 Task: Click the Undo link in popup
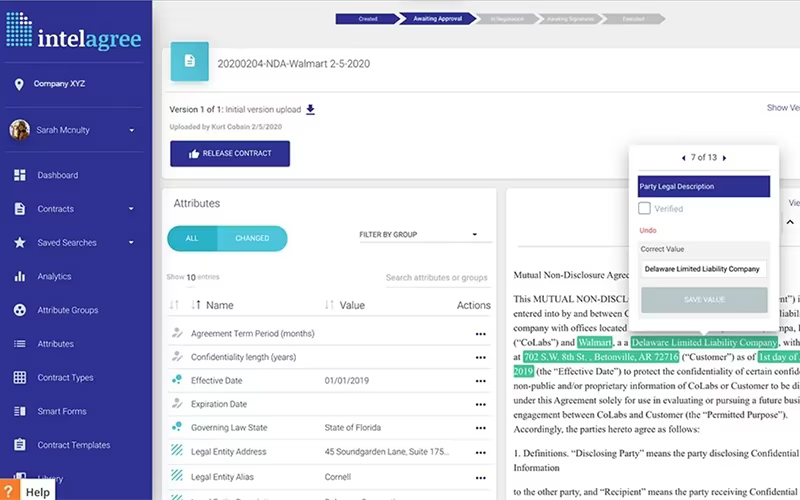(x=647, y=231)
